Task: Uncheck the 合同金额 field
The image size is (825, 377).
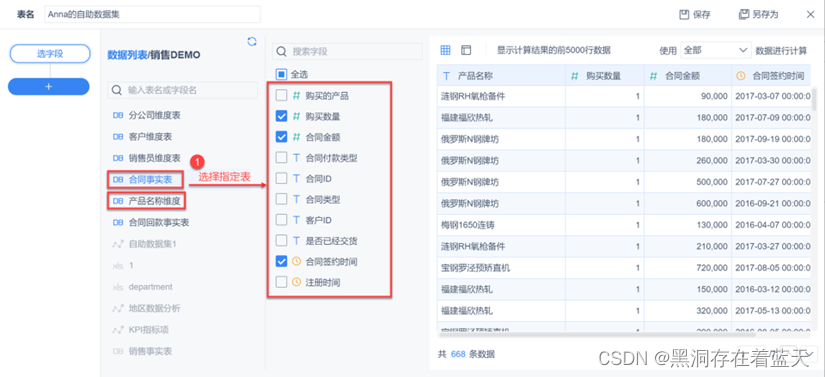Action: tap(281, 137)
